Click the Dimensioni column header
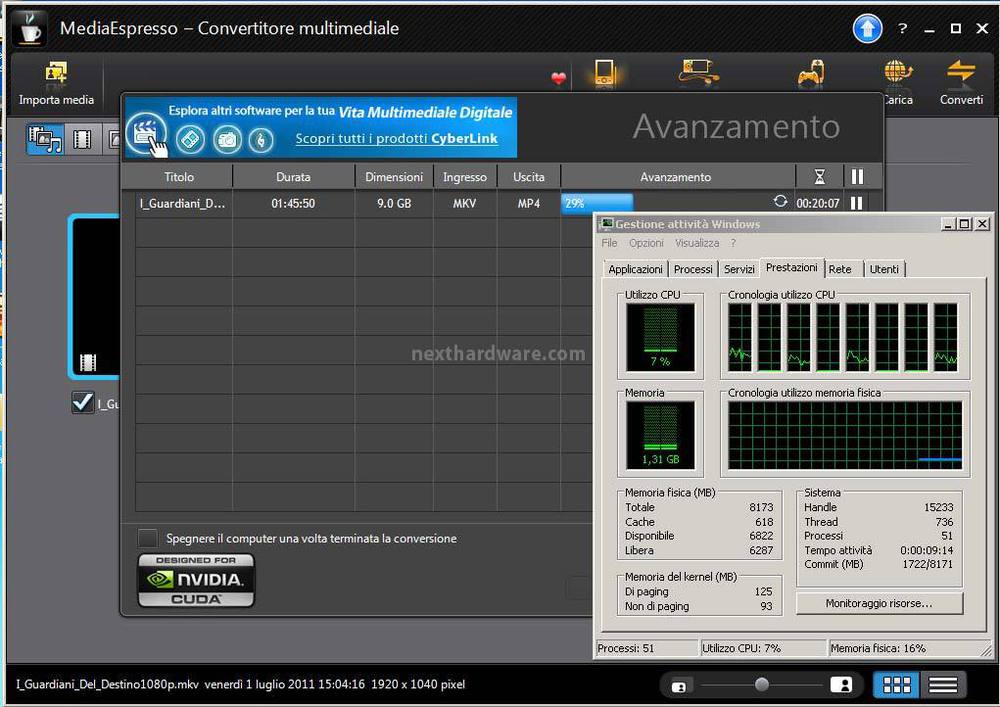This screenshot has height=707, width=1000. point(393,177)
